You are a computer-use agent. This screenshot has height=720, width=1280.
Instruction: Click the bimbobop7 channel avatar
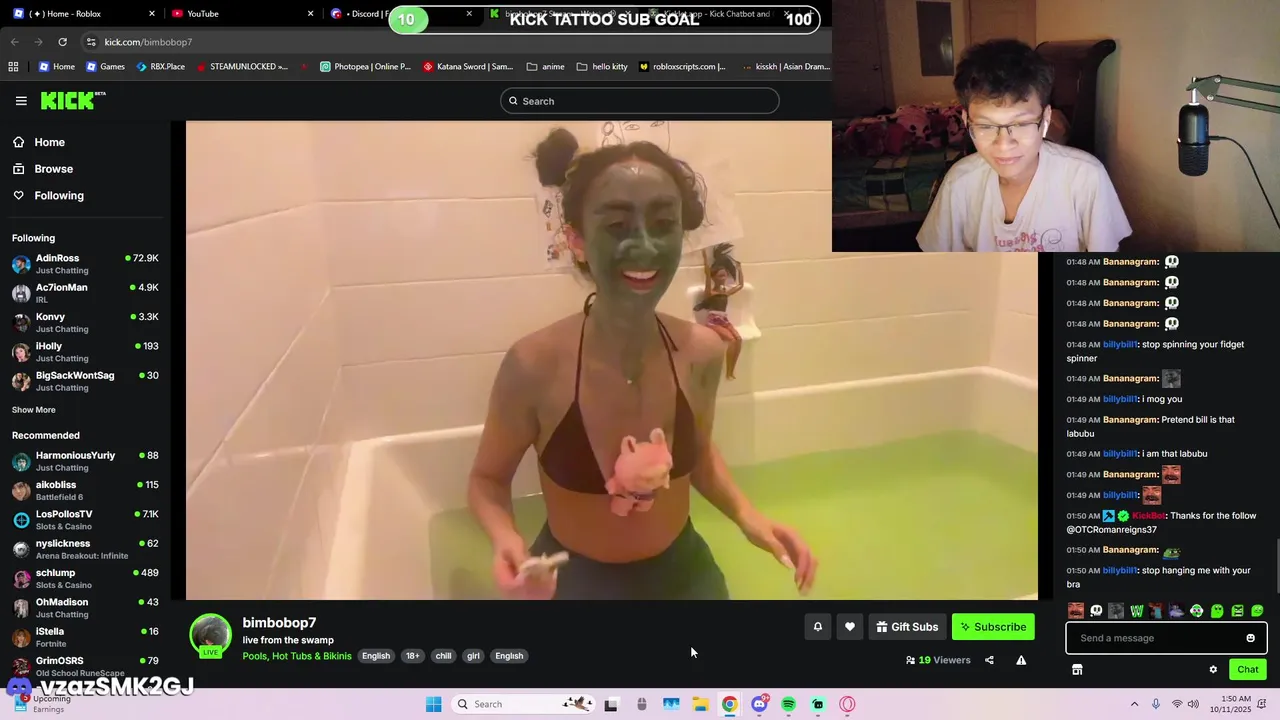[210, 635]
